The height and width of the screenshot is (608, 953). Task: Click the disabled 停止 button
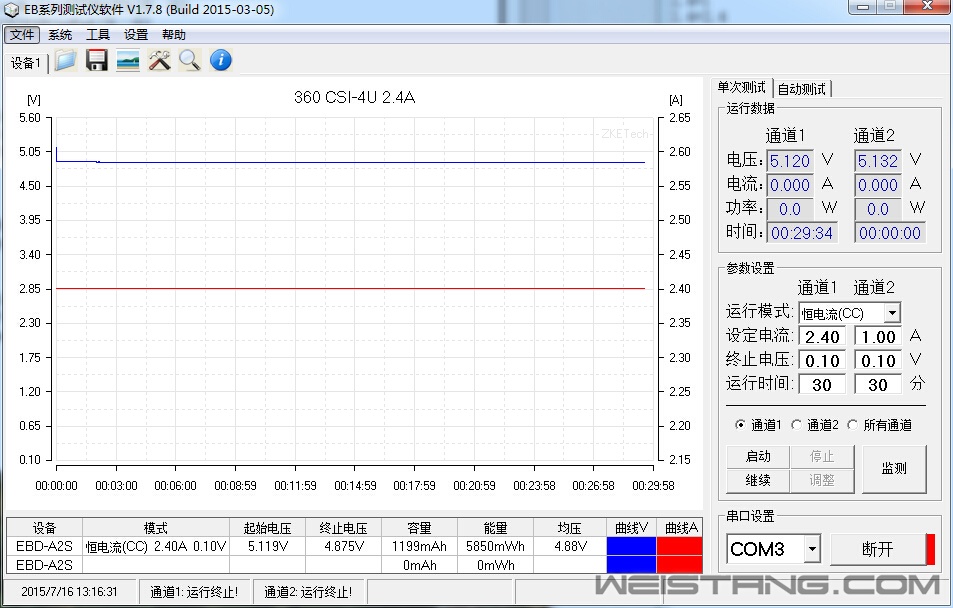(822, 456)
